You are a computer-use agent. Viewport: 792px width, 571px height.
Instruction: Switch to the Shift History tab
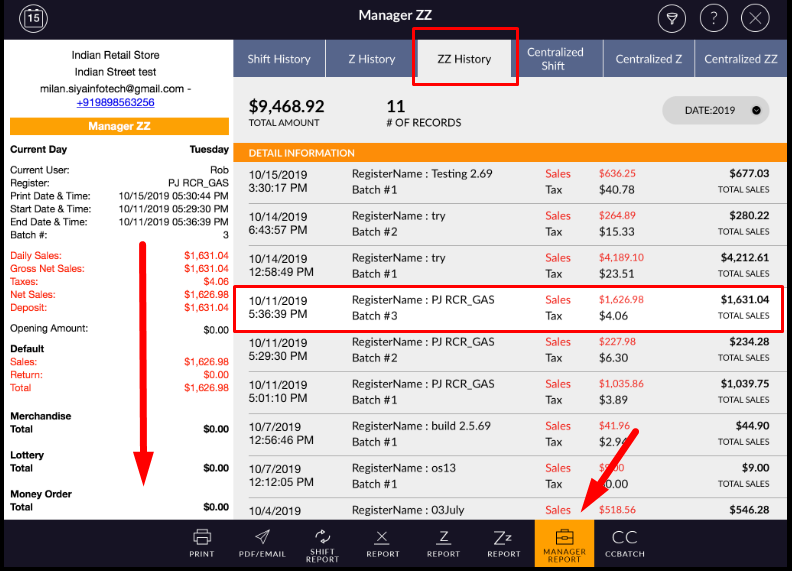point(279,59)
